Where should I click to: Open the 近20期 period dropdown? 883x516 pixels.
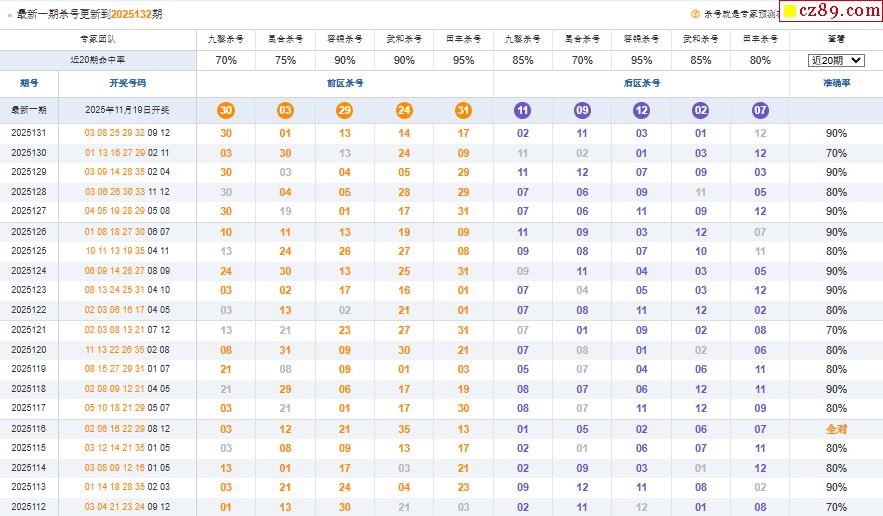tap(836, 60)
